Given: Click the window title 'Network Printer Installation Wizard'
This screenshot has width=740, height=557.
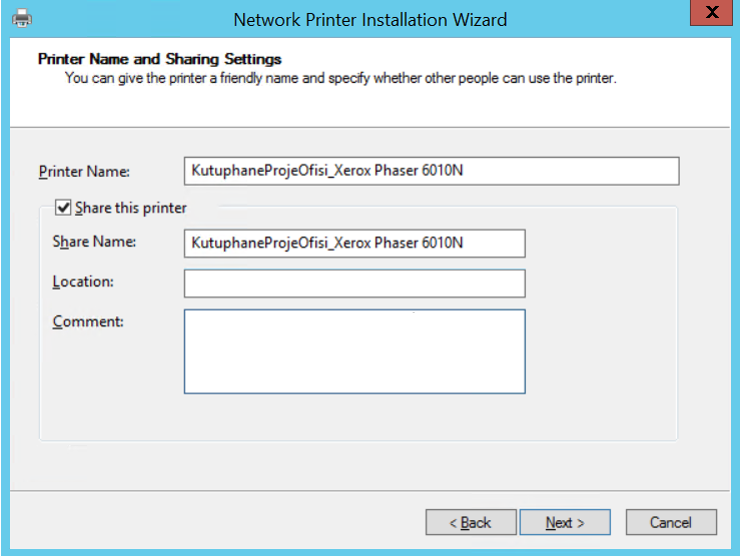Looking at the screenshot, I should (369, 19).
